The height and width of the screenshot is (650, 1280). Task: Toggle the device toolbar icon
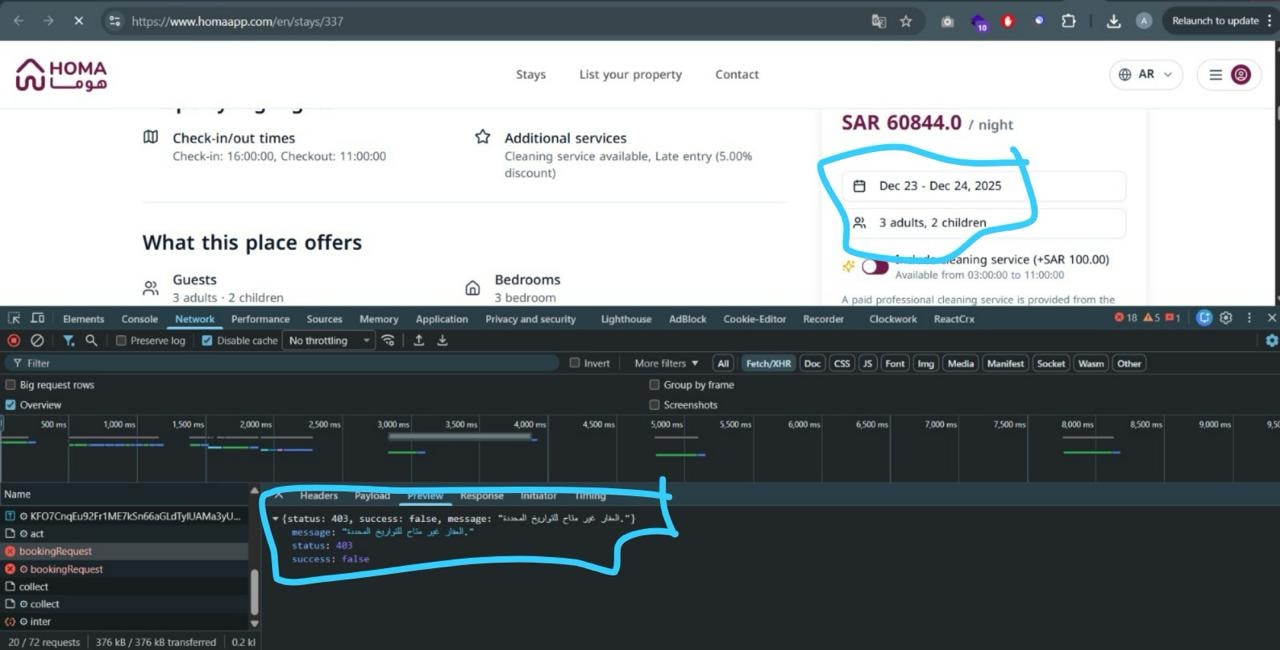pos(38,319)
